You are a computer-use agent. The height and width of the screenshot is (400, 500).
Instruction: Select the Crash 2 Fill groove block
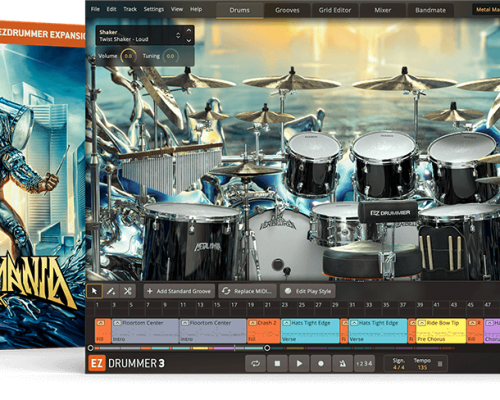click(264, 331)
